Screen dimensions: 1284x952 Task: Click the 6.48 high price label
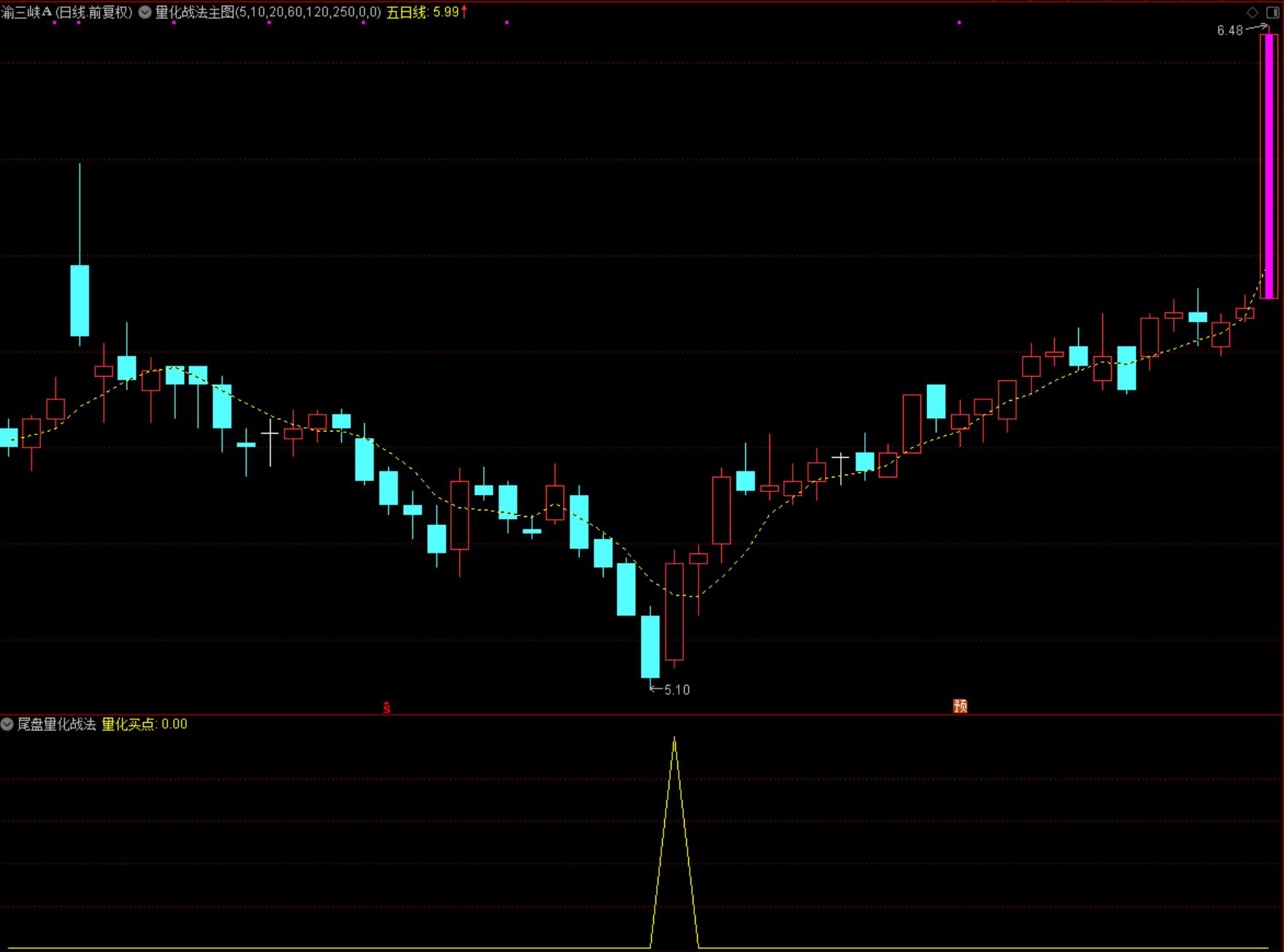1229,31
